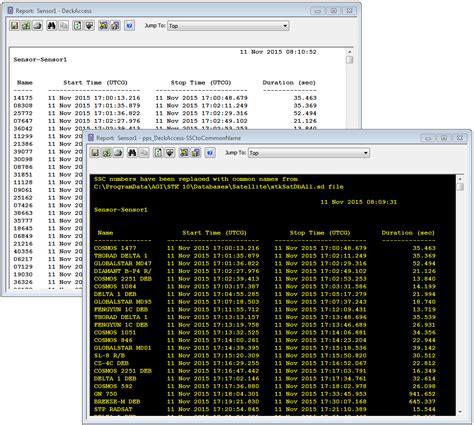This screenshot has height=425, width=474.
Task: Select SSC number 11299 in the DeckAccess report
Action: click(23, 136)
